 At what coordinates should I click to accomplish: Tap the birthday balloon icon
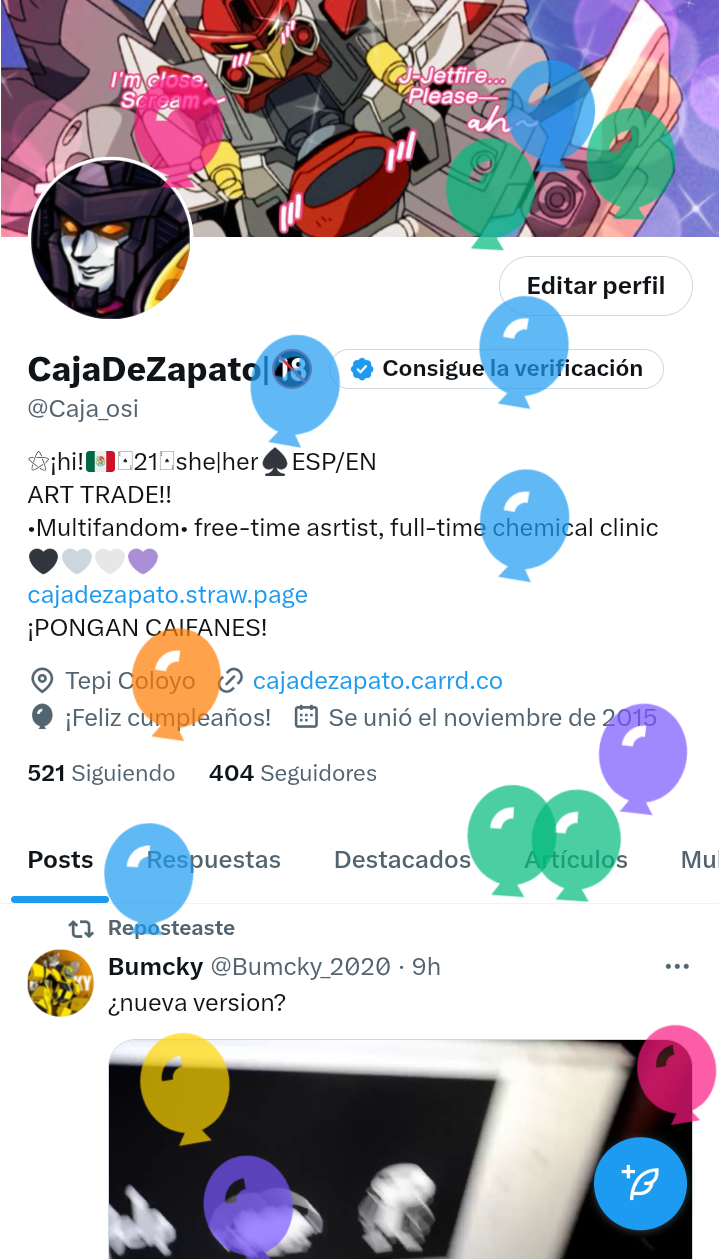pos(42,718)
